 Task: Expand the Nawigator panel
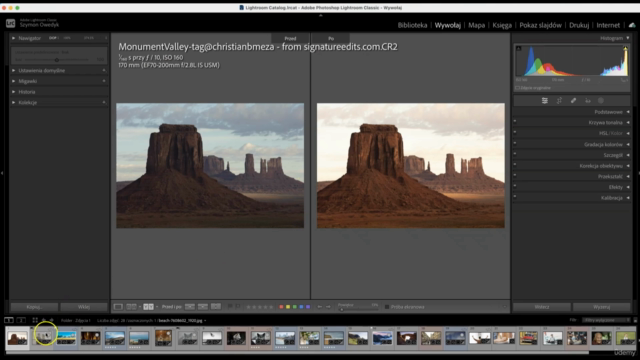[13, 38]
